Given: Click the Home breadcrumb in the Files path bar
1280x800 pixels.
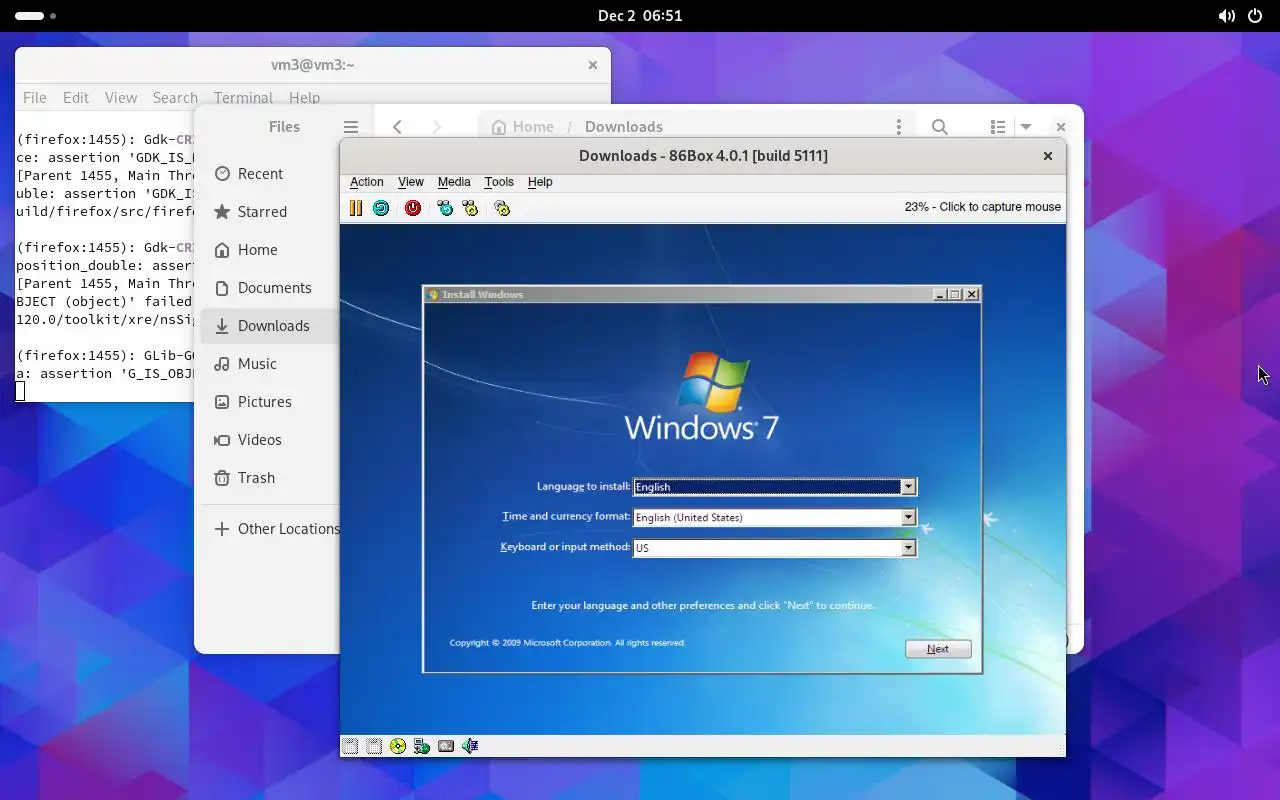Looking at the screenshot, I should (522, 127).
